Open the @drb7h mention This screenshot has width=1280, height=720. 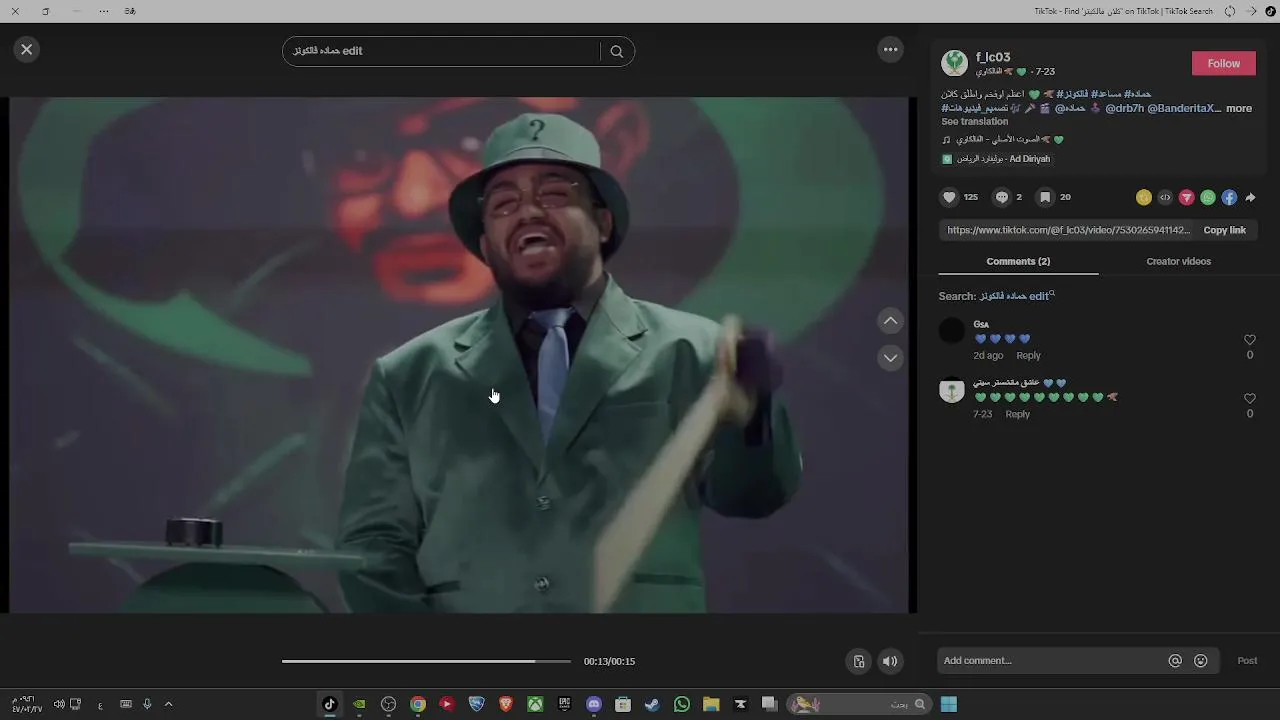click(1124, 108)
